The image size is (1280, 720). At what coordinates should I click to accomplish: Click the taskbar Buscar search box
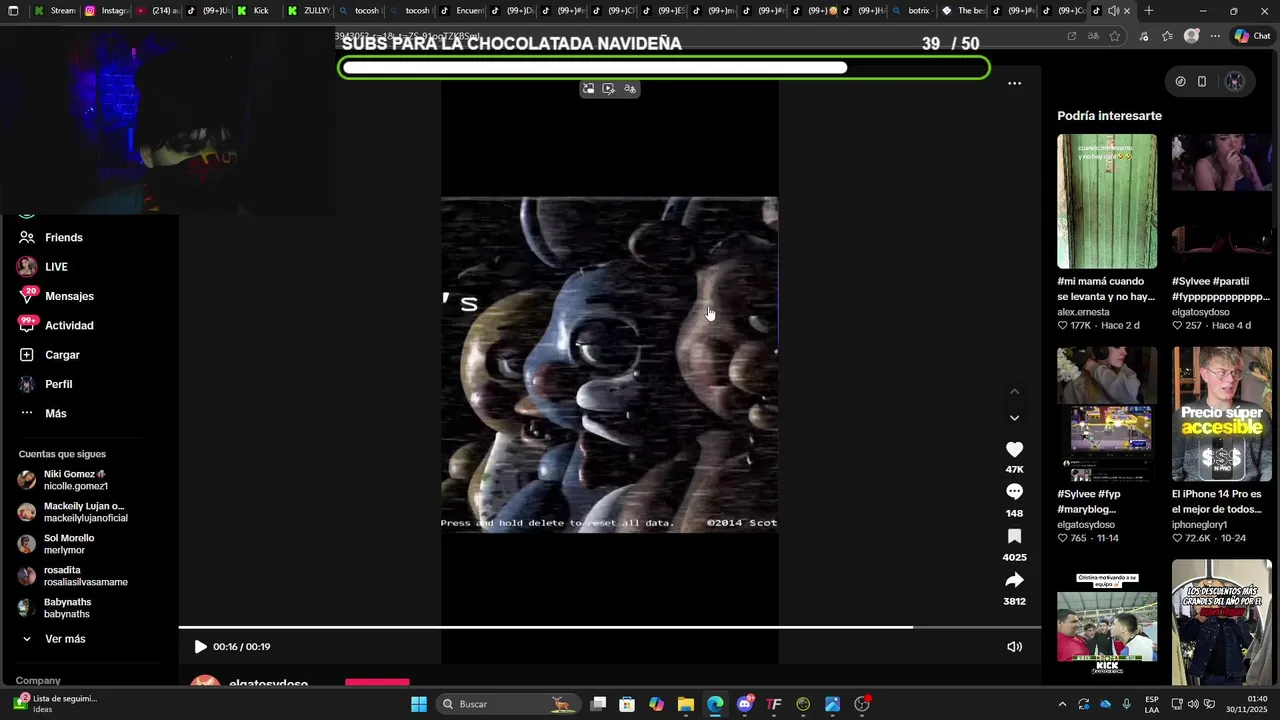[508, 704]
